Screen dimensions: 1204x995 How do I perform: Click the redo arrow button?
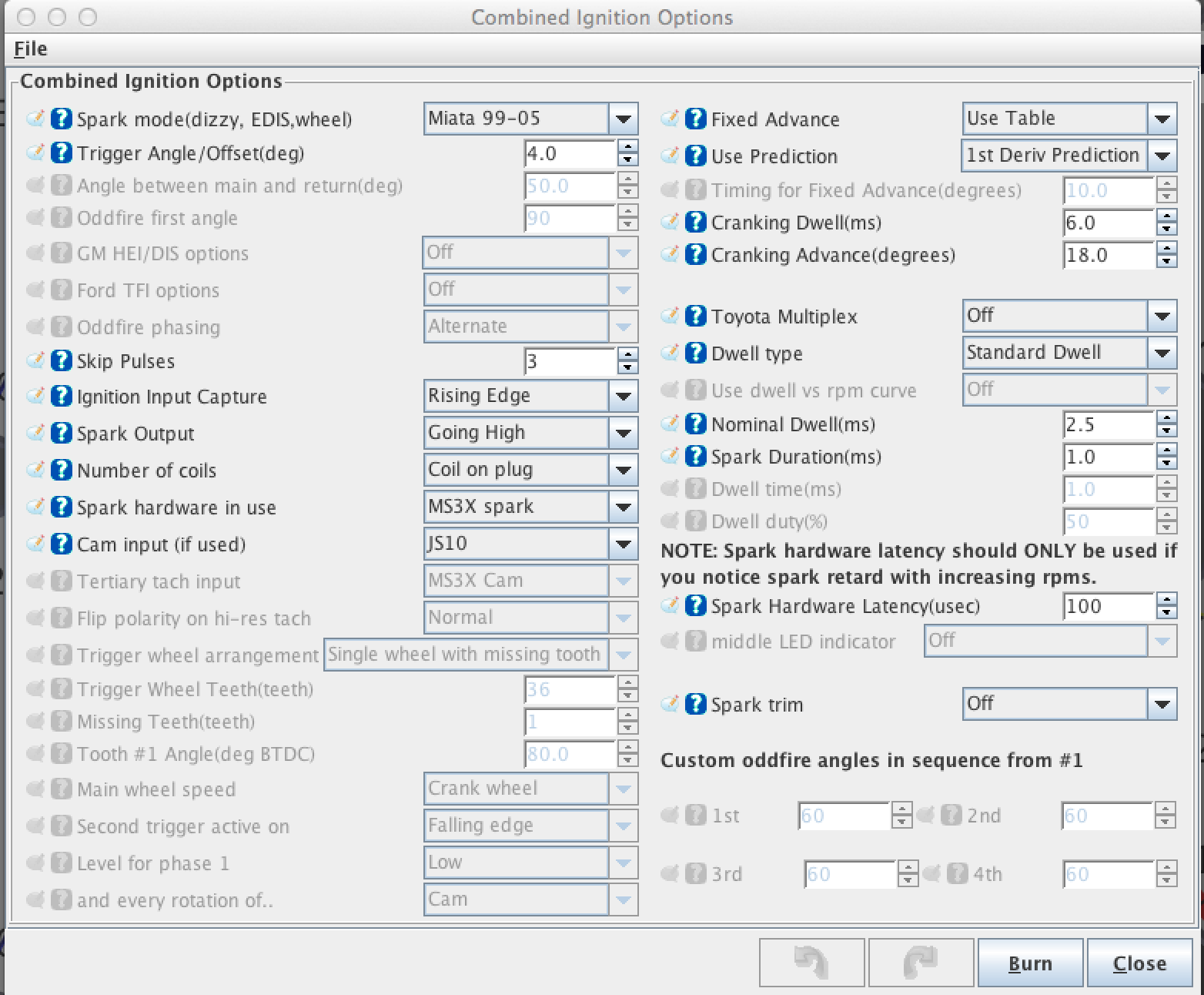tap(921, 962)
